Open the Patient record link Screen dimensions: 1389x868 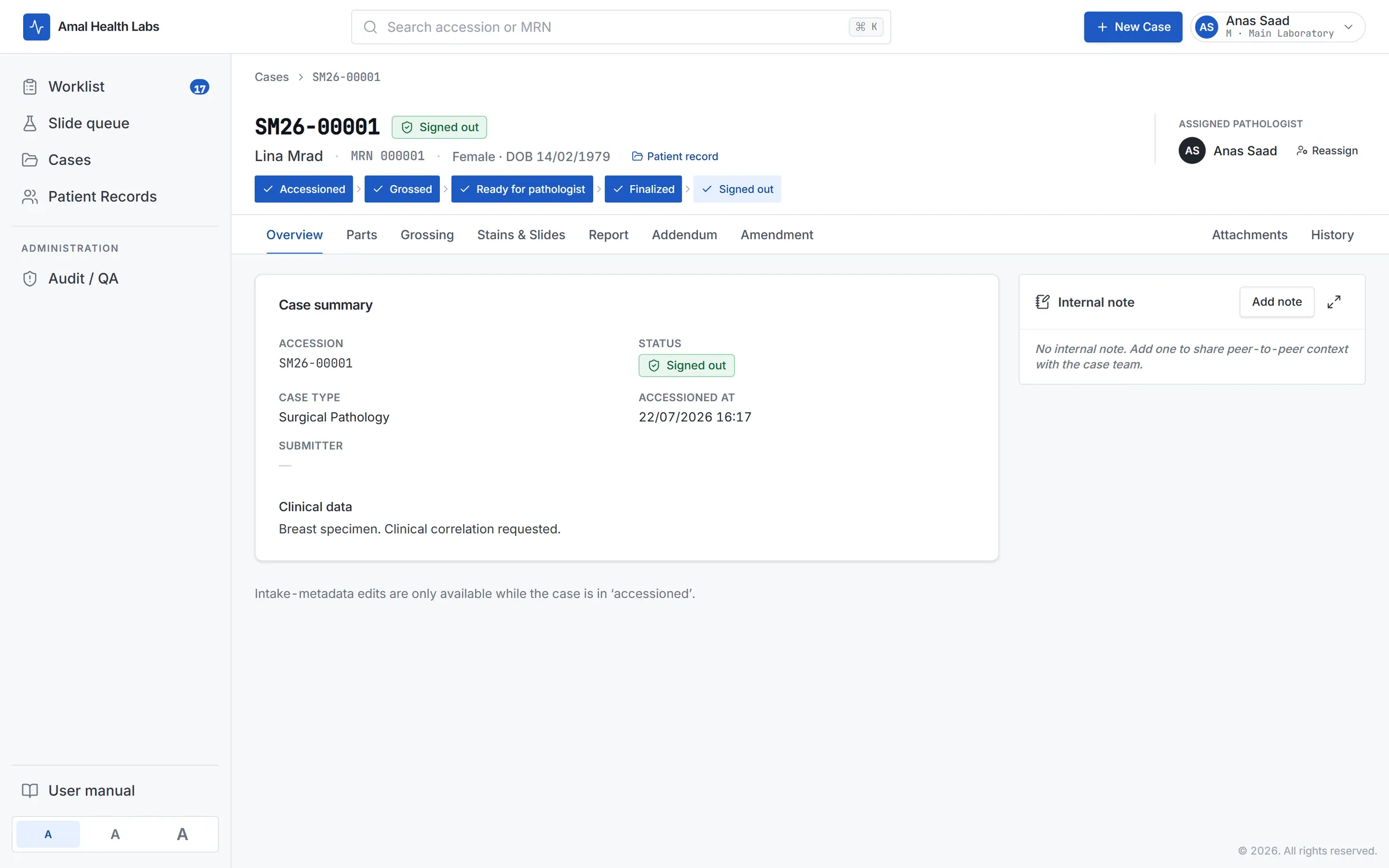(x=675, y=156)
